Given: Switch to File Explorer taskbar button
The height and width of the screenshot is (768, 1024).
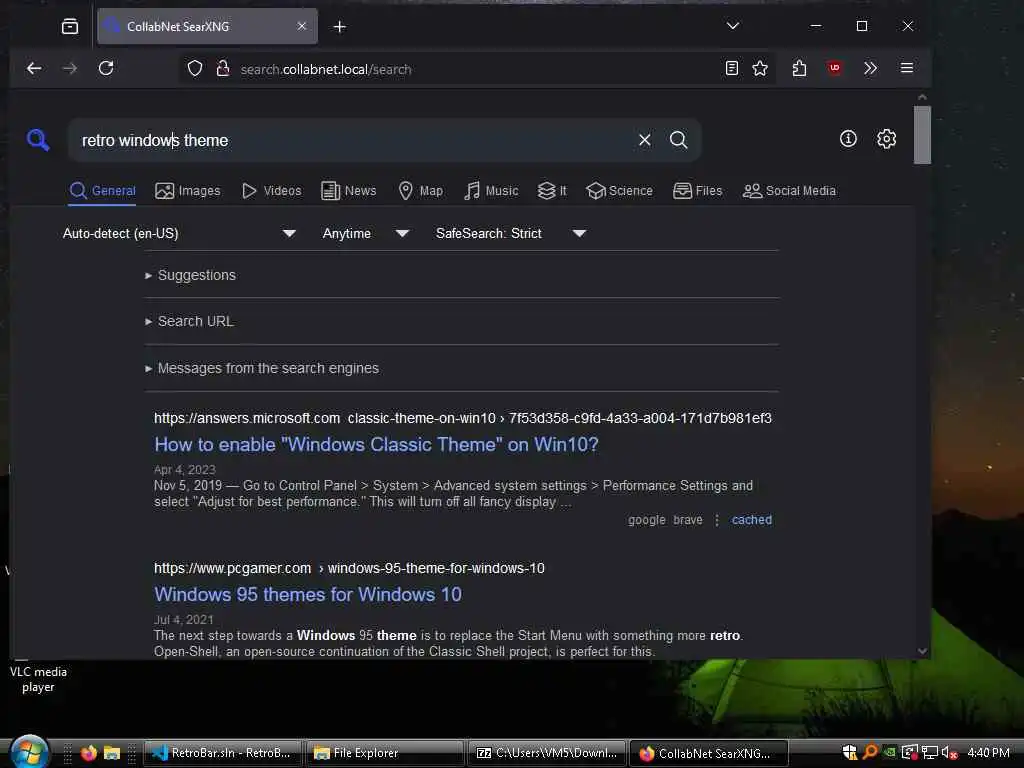Looking at the screenshot, I should coord(385,753).
